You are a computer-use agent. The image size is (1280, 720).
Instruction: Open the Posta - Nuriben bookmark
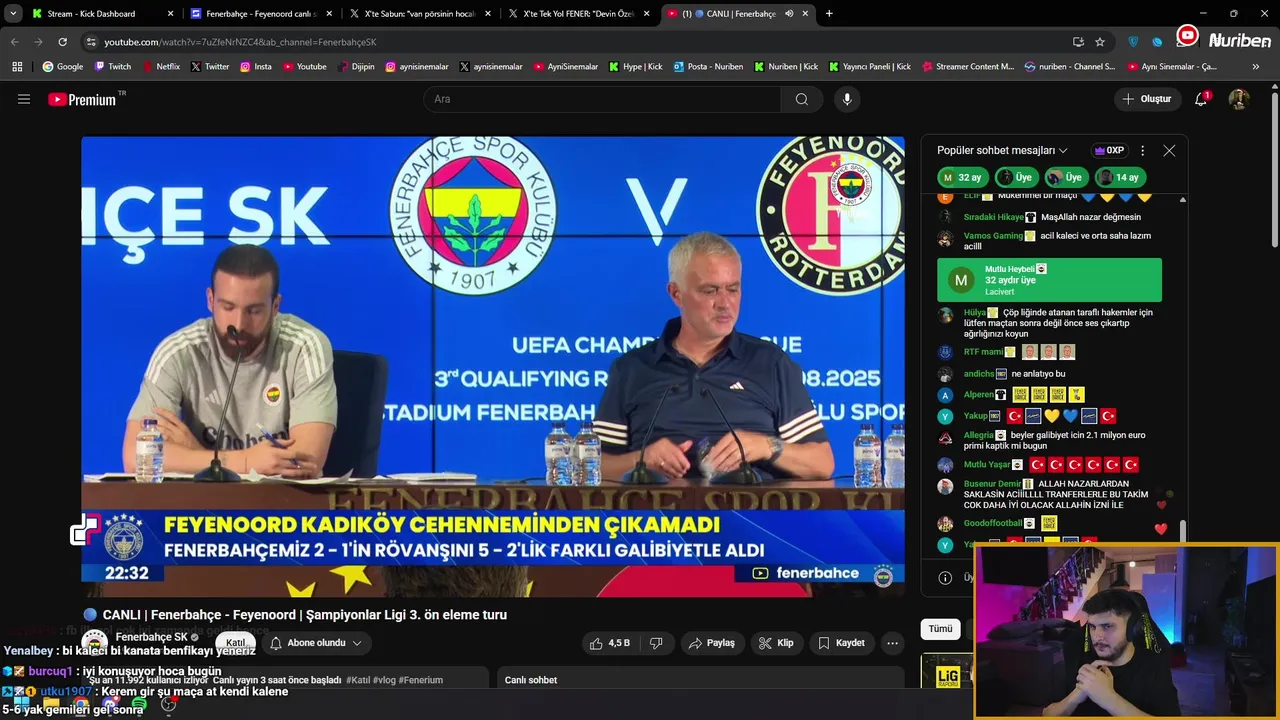coord(708,67)
